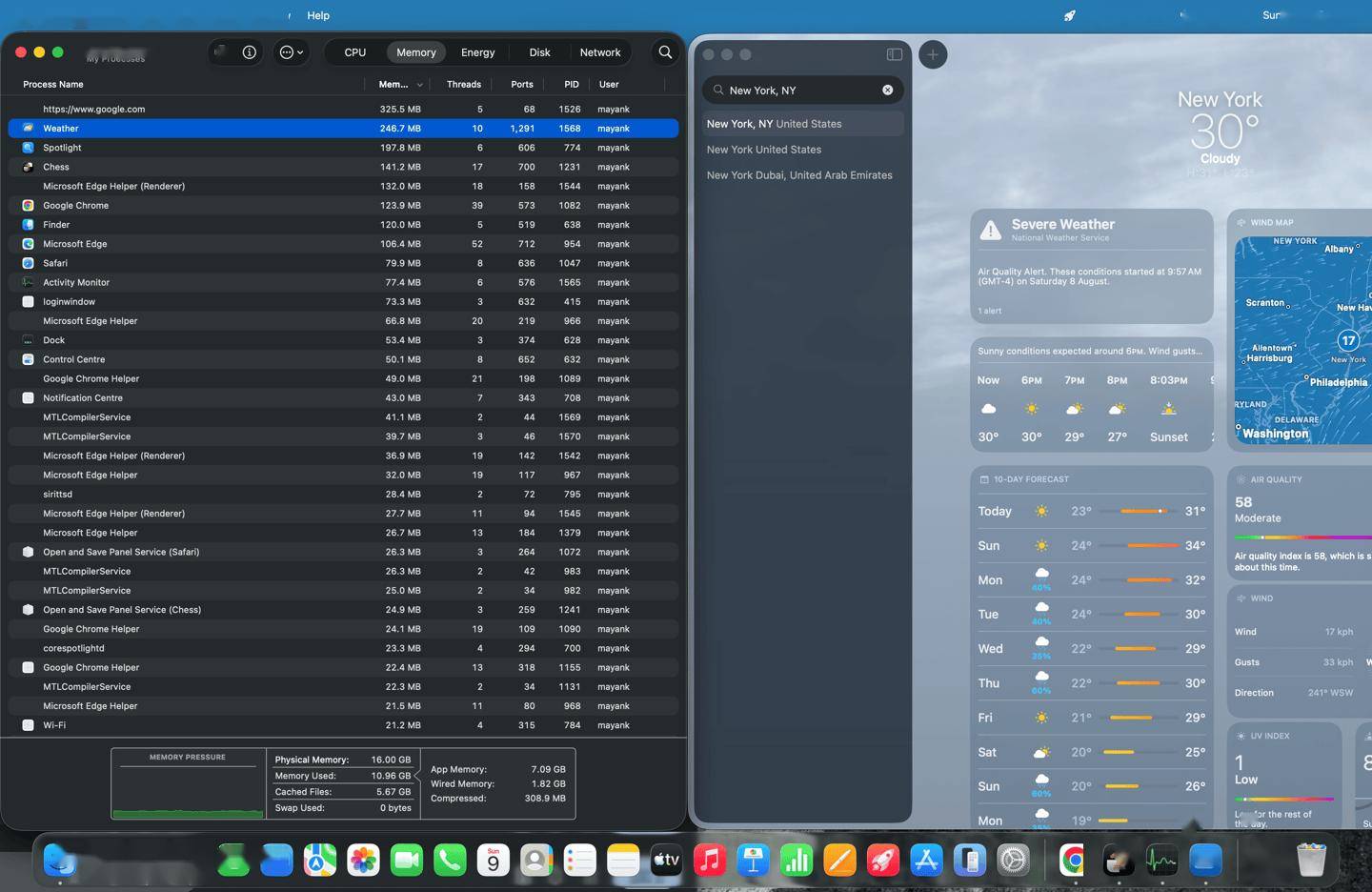Launch Apple TV from the Dock

tap(667, 860)
